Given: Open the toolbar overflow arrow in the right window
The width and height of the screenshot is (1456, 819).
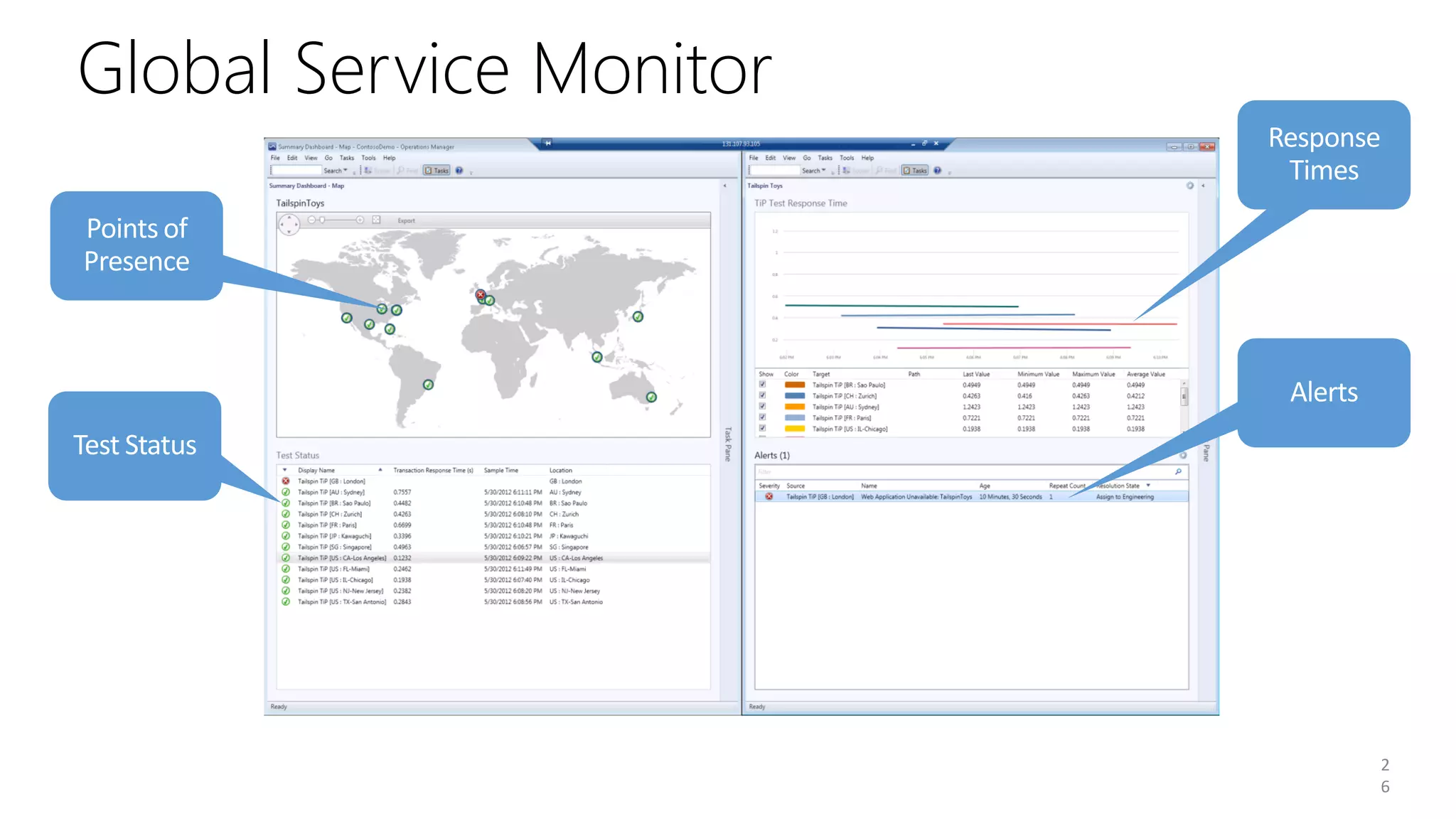Looking at the screenshot, I should (x=949, y=172).
